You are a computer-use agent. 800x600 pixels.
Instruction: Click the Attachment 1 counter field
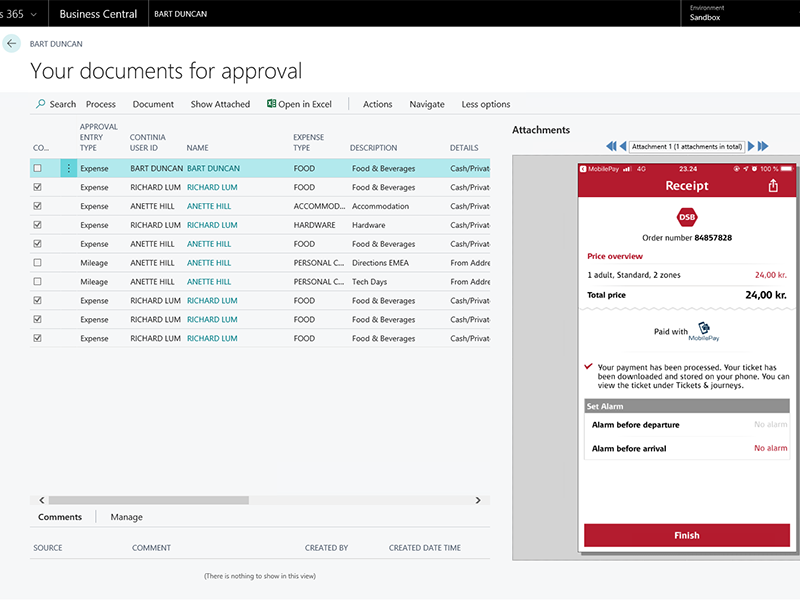pyautogui.click(x=687, y=146)
